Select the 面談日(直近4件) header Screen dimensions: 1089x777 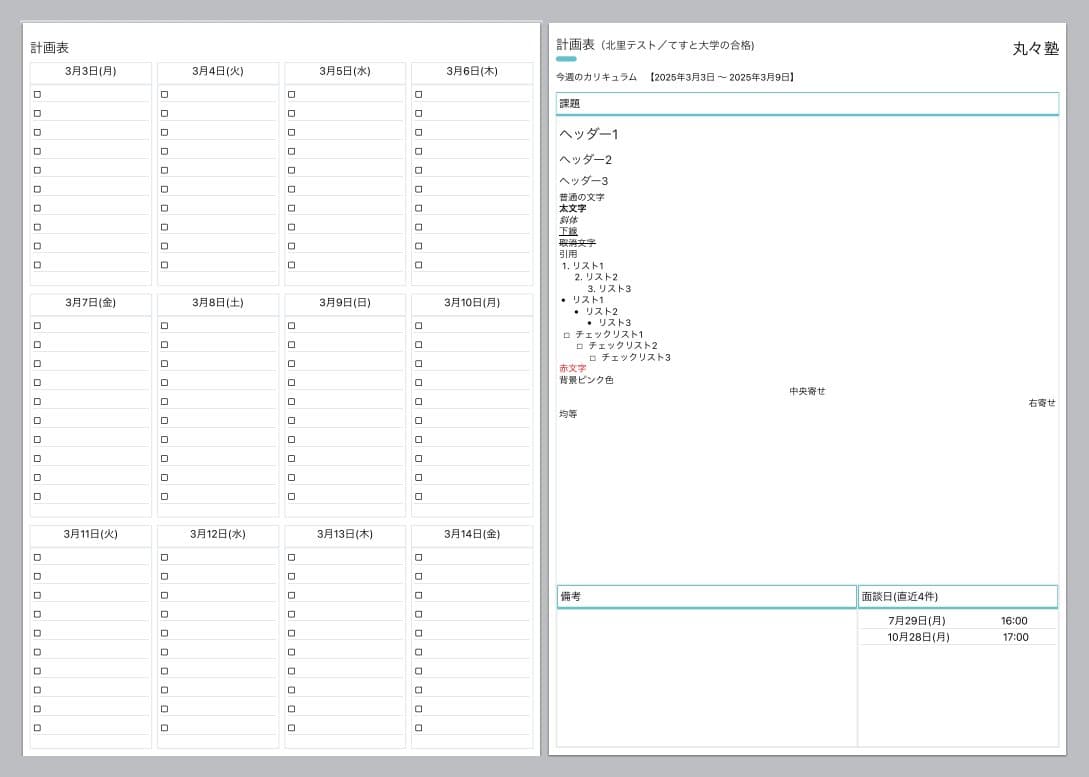click(x=957, y=597)
